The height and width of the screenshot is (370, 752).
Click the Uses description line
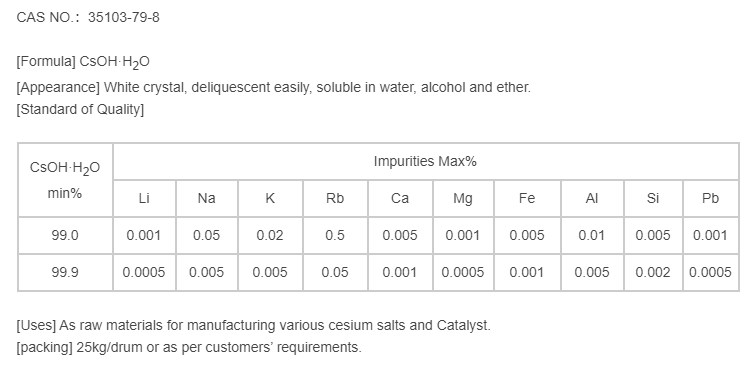[254, 325]
